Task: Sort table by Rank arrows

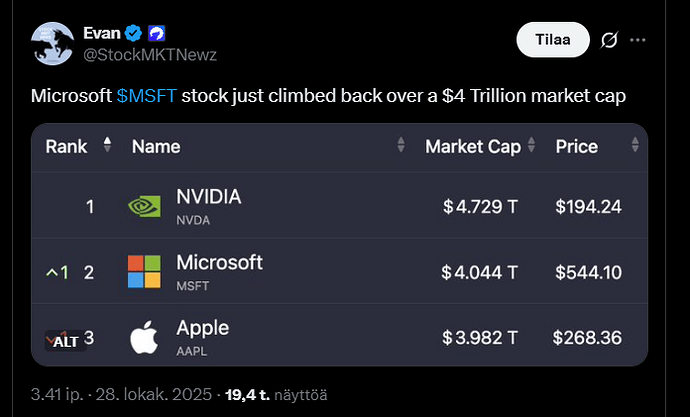Action: pos(108,146)
